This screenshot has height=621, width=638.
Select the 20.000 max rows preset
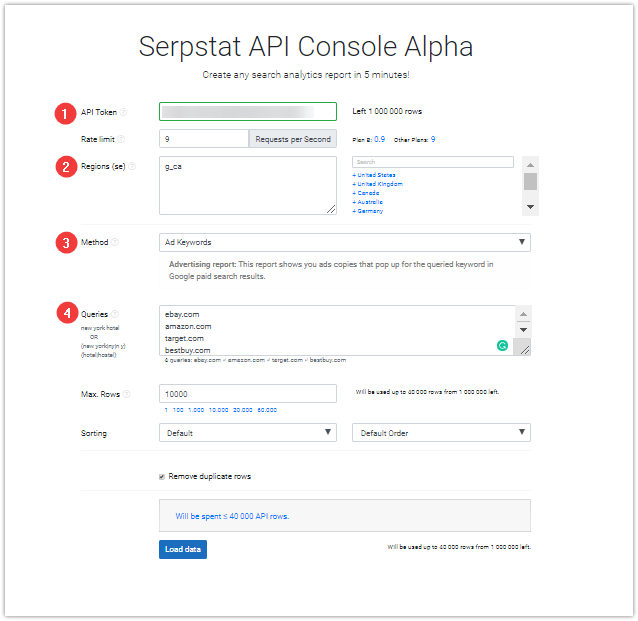(243, 410)
